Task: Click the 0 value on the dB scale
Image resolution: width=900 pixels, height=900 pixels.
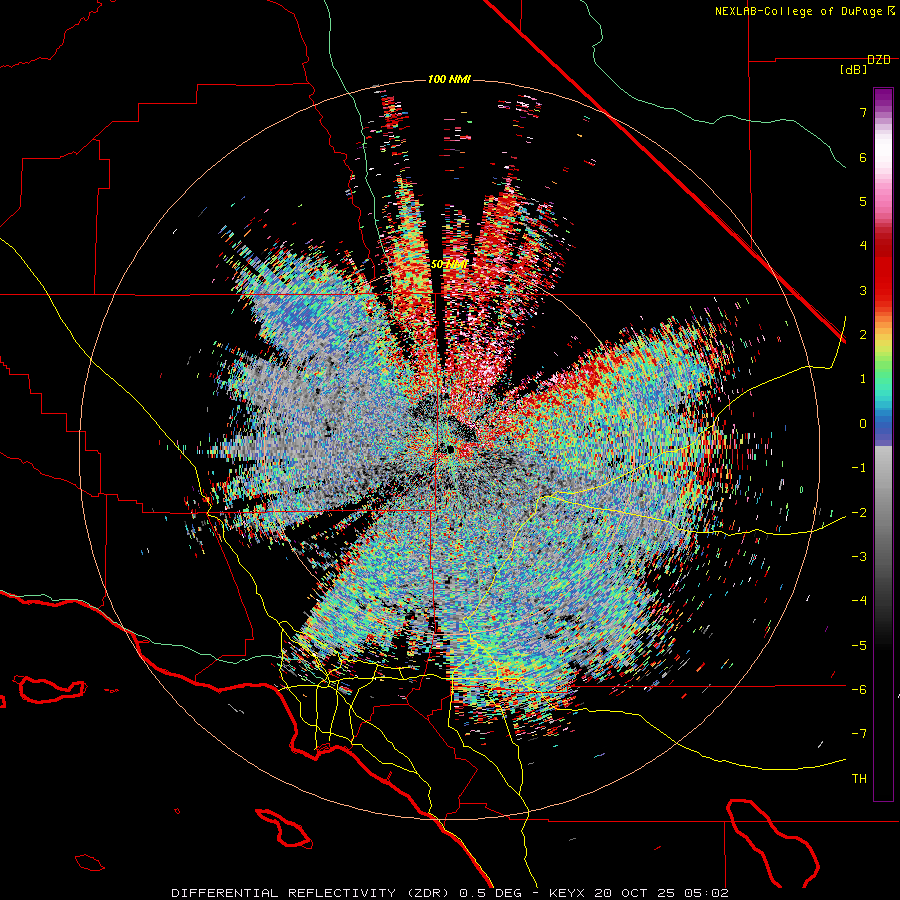Action: point(863,424)
